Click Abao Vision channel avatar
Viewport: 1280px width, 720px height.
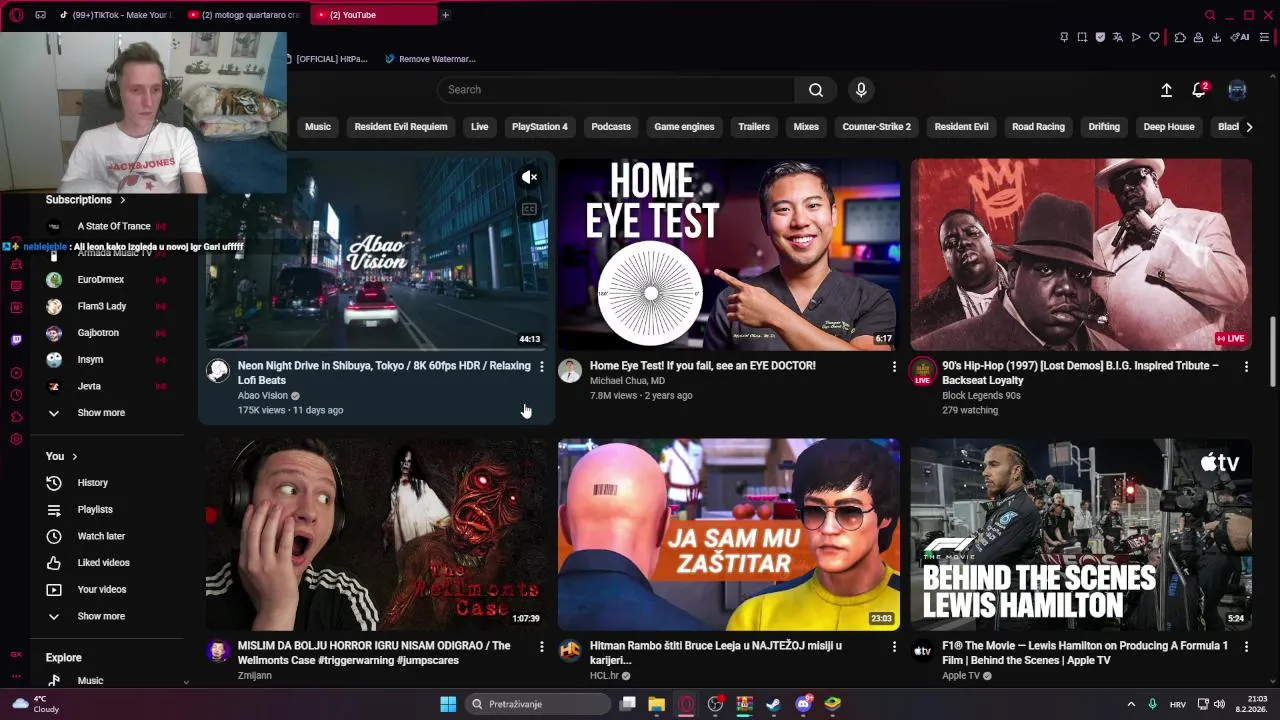point(218,371)
